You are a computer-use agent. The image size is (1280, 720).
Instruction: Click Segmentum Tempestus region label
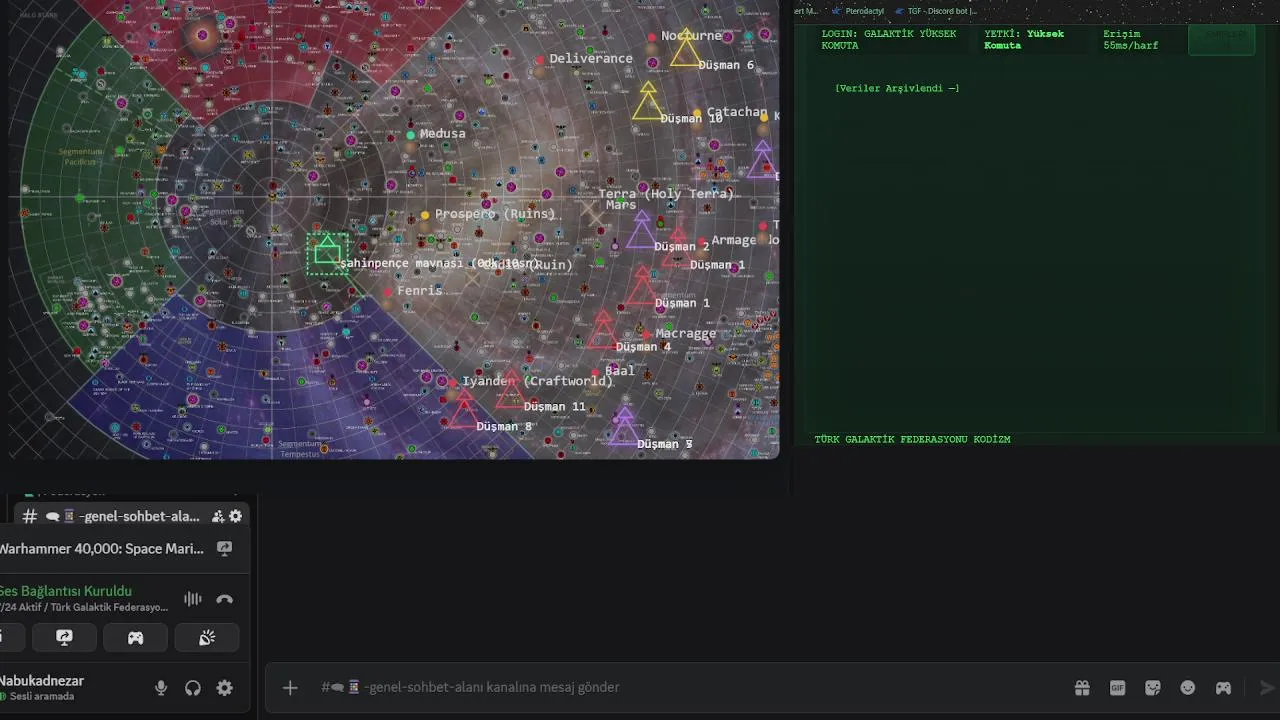click(x=300, y=448)
